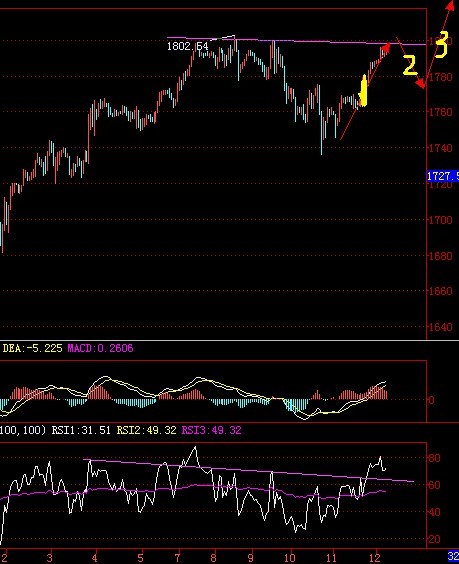Click the 1780 price axis label

(x=441, y=77)
